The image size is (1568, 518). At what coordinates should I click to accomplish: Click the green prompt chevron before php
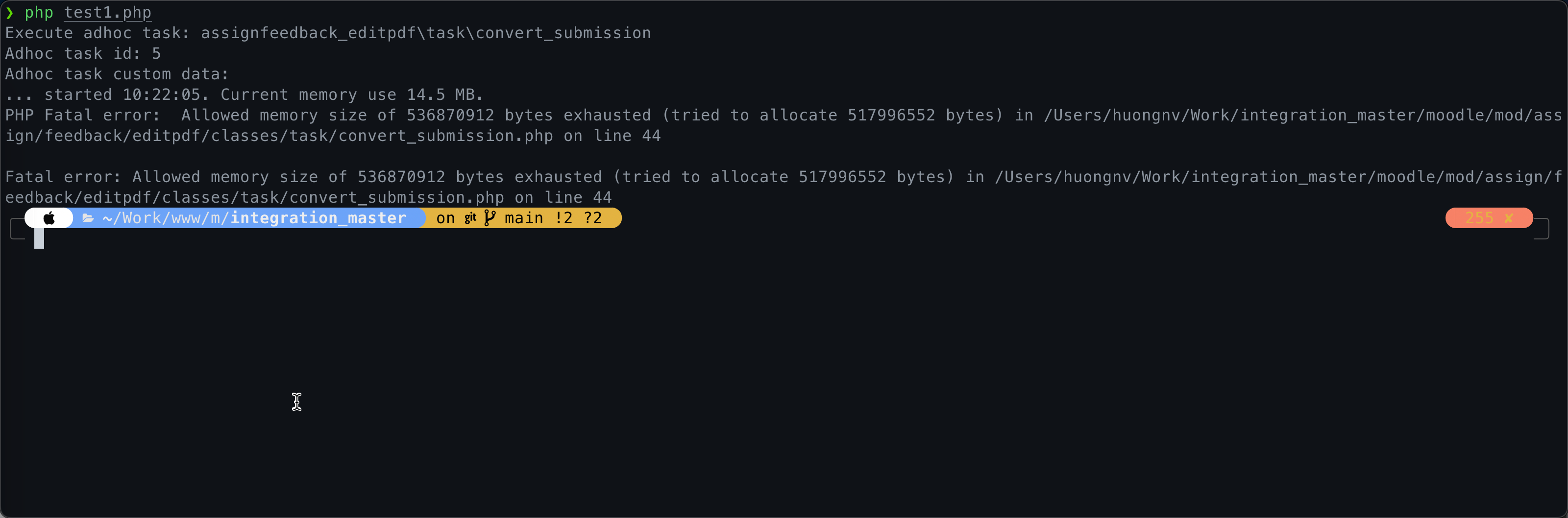(x=9, y=13)
